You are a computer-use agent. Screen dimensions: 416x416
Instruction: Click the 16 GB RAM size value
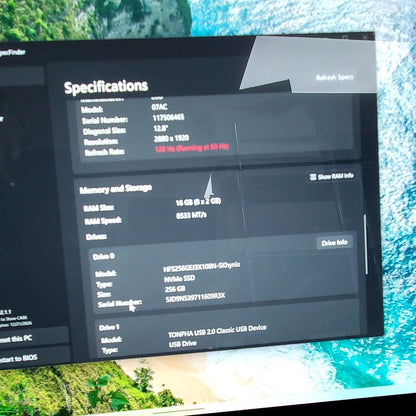(198, 202)
